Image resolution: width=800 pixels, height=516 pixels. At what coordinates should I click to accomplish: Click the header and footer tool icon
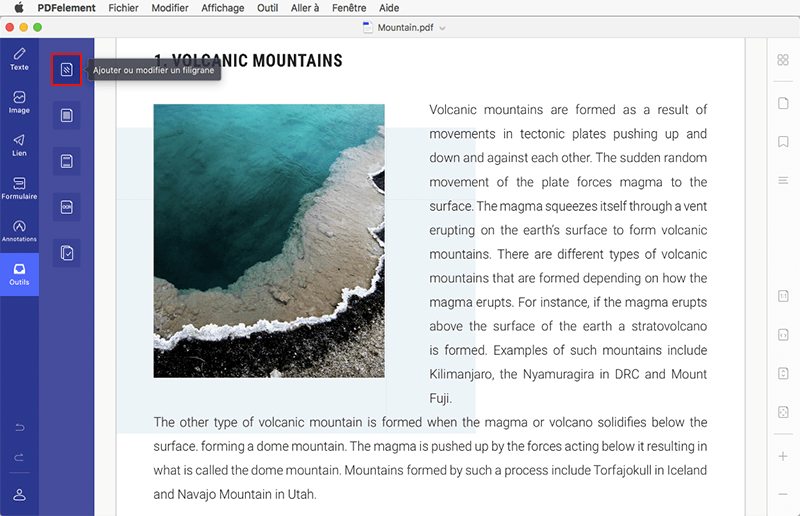click(x=66, y=161)
